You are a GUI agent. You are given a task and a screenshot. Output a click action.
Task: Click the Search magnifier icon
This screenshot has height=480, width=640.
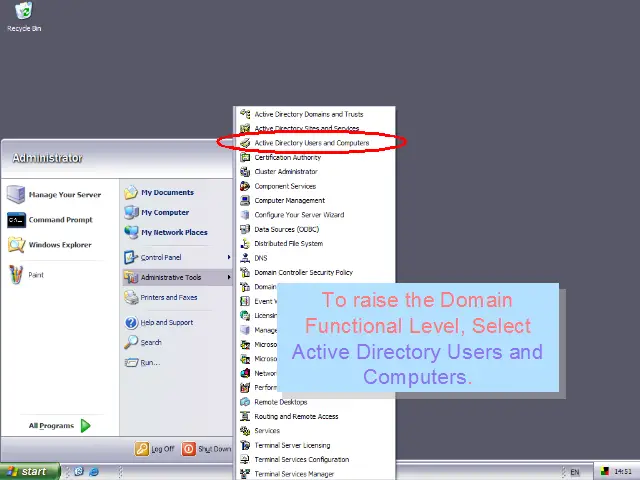point(131,342)
